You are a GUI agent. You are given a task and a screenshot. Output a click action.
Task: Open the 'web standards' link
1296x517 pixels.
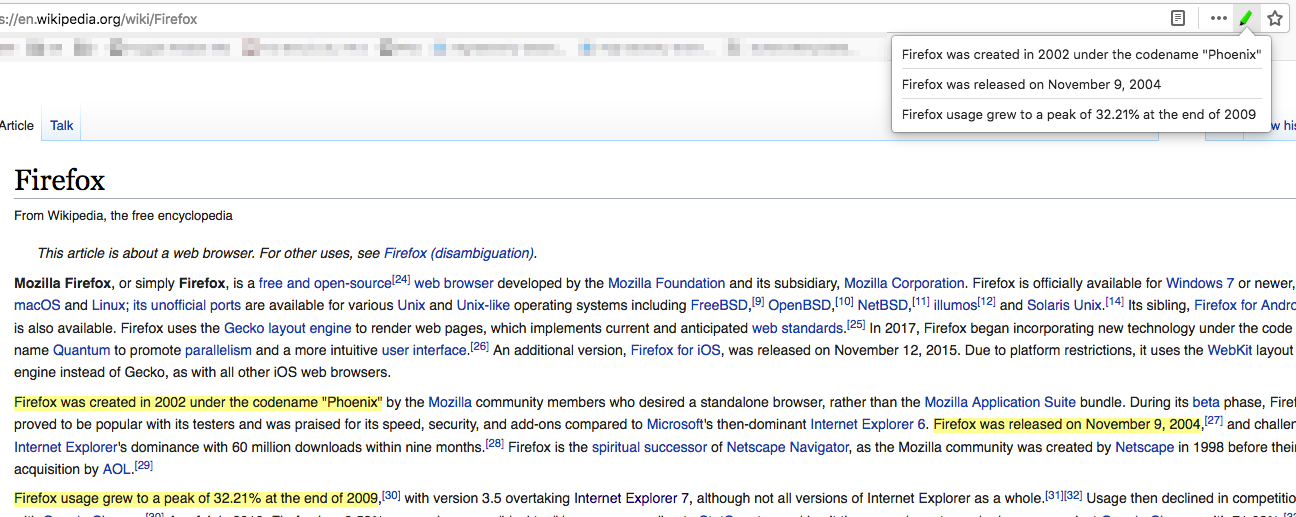coord(798,328)
